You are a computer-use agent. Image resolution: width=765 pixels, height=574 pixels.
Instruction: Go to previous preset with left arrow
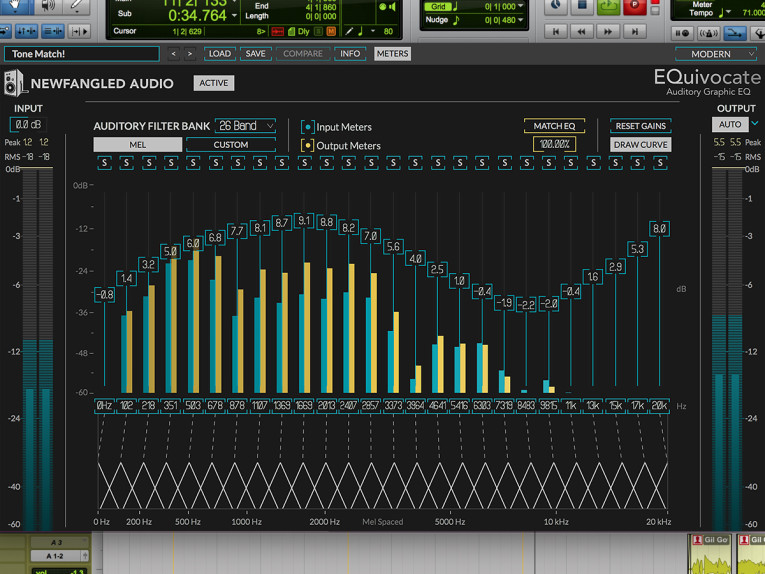[x=173, y=54]
